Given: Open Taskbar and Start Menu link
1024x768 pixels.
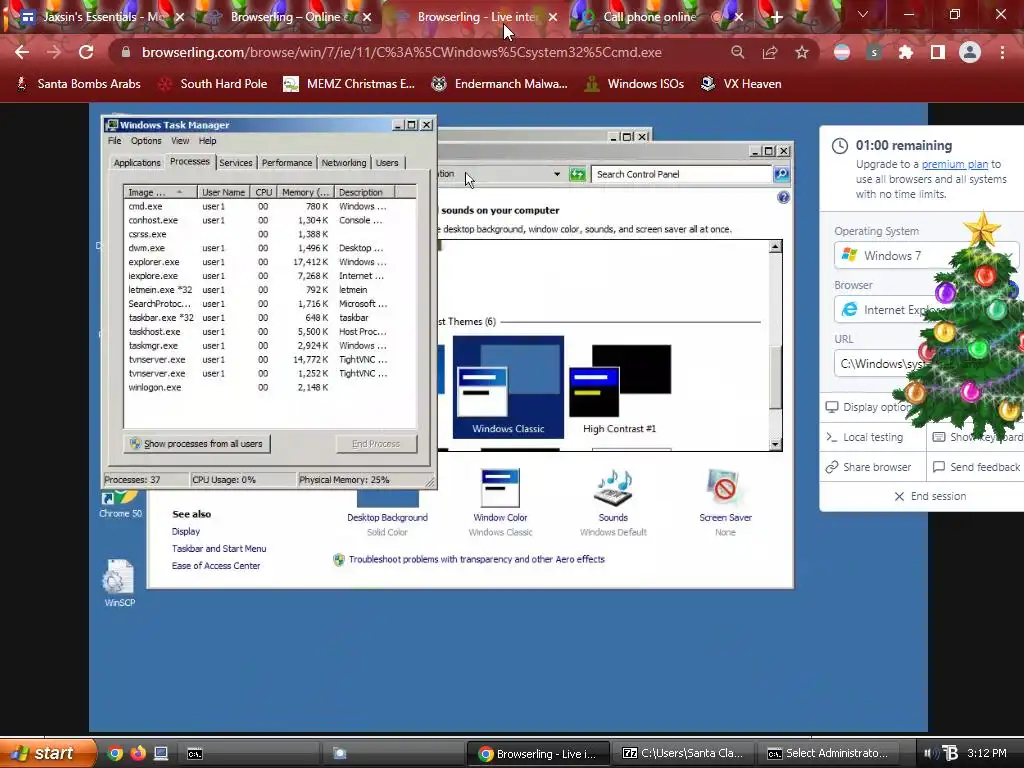Looking at the screenshot, I should (219, 549).
